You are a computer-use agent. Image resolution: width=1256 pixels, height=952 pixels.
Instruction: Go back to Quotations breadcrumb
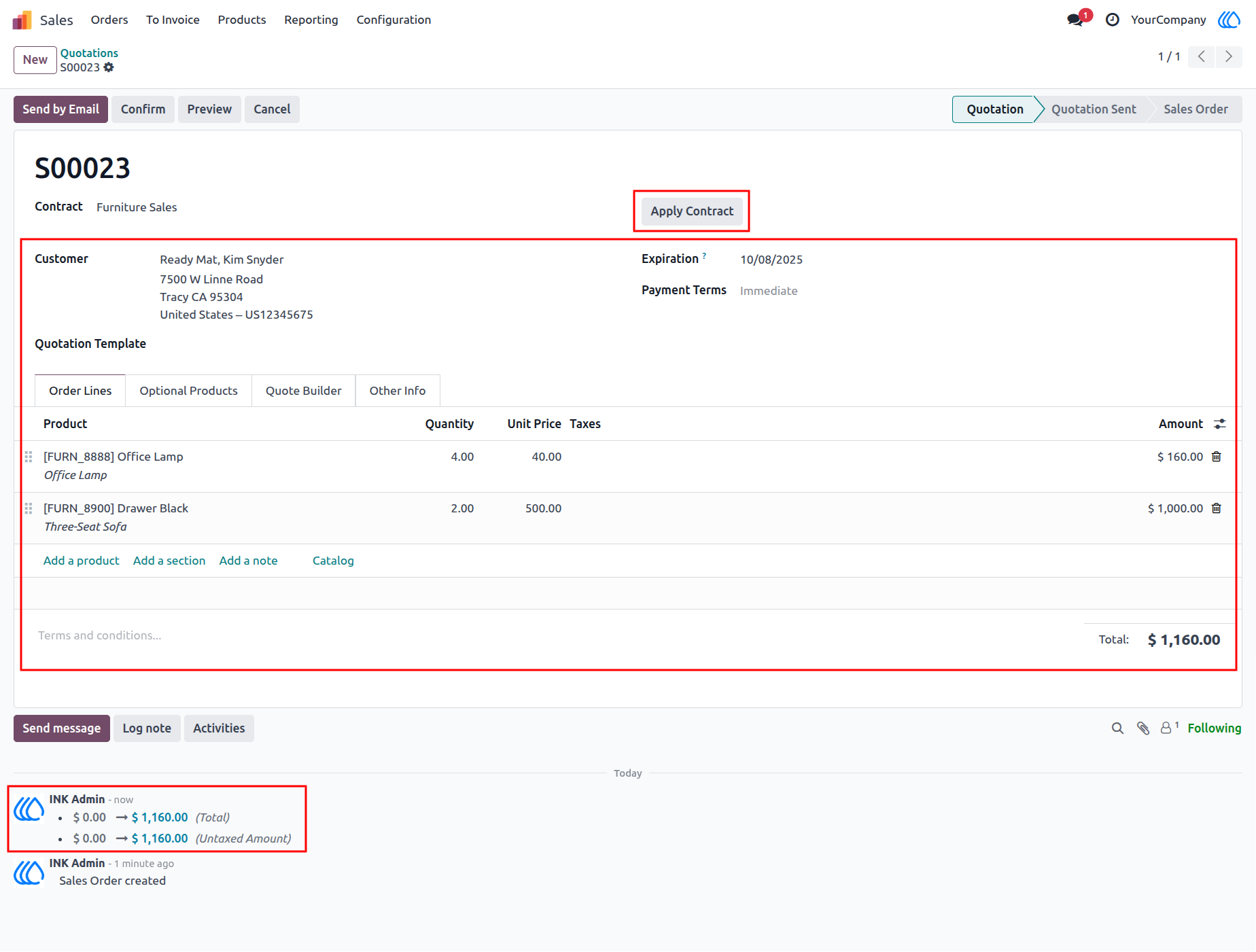[x=89, y=53]
